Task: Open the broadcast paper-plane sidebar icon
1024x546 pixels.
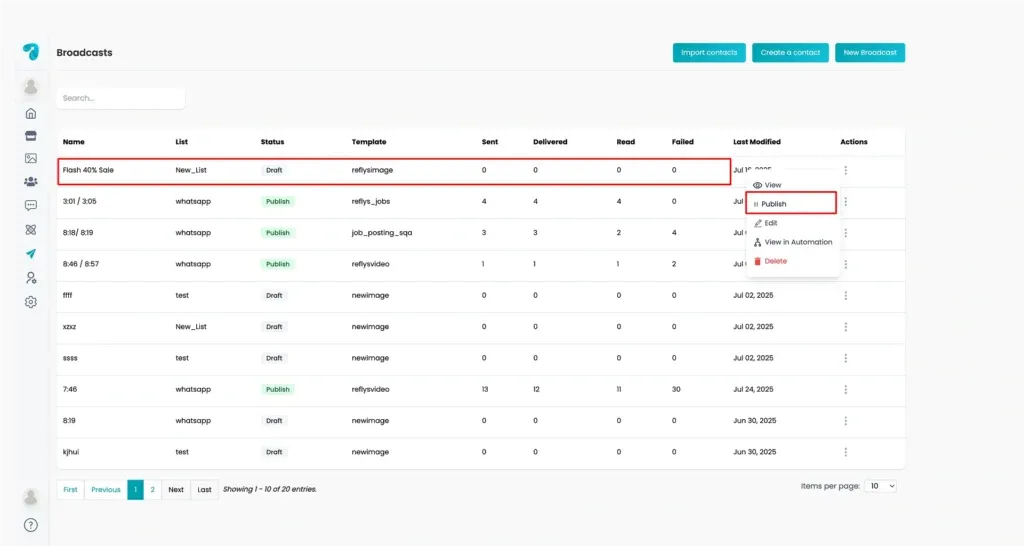Action: (31, 253)
